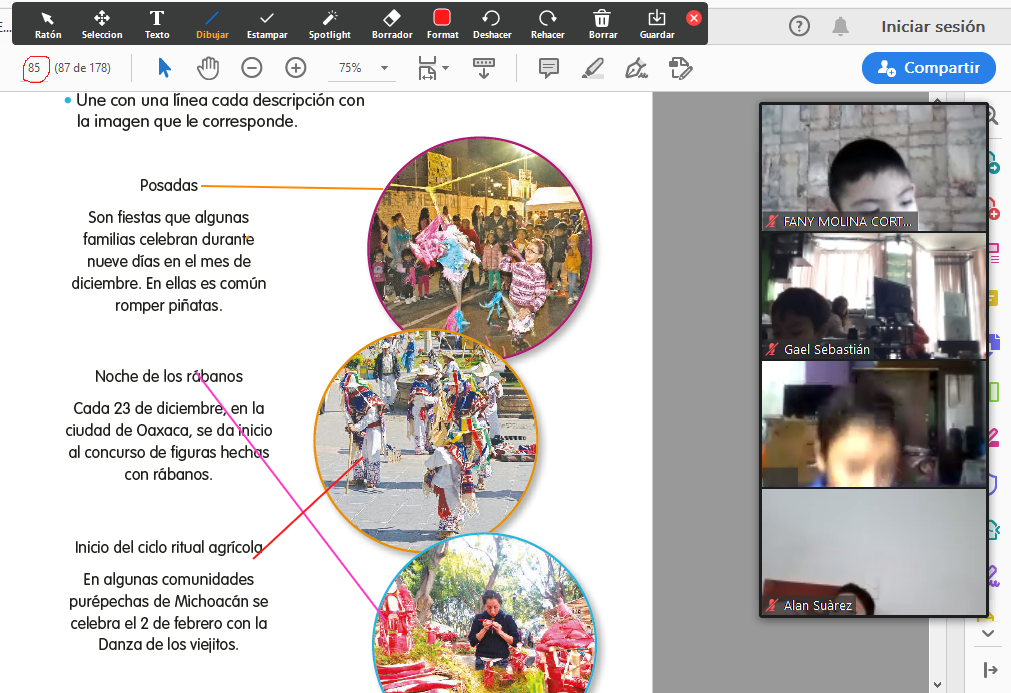Viewport: 1011px width, 693px height.
Task: Click Iniciar sesión to sign in
Action: coord(932,27)
